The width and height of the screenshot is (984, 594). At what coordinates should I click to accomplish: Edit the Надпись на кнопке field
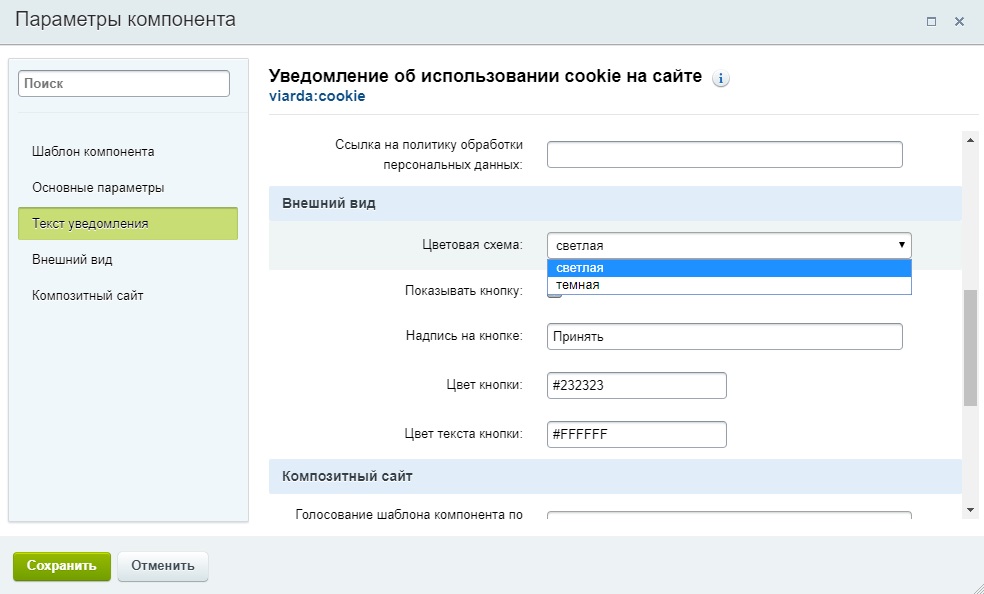coord(725,336)
